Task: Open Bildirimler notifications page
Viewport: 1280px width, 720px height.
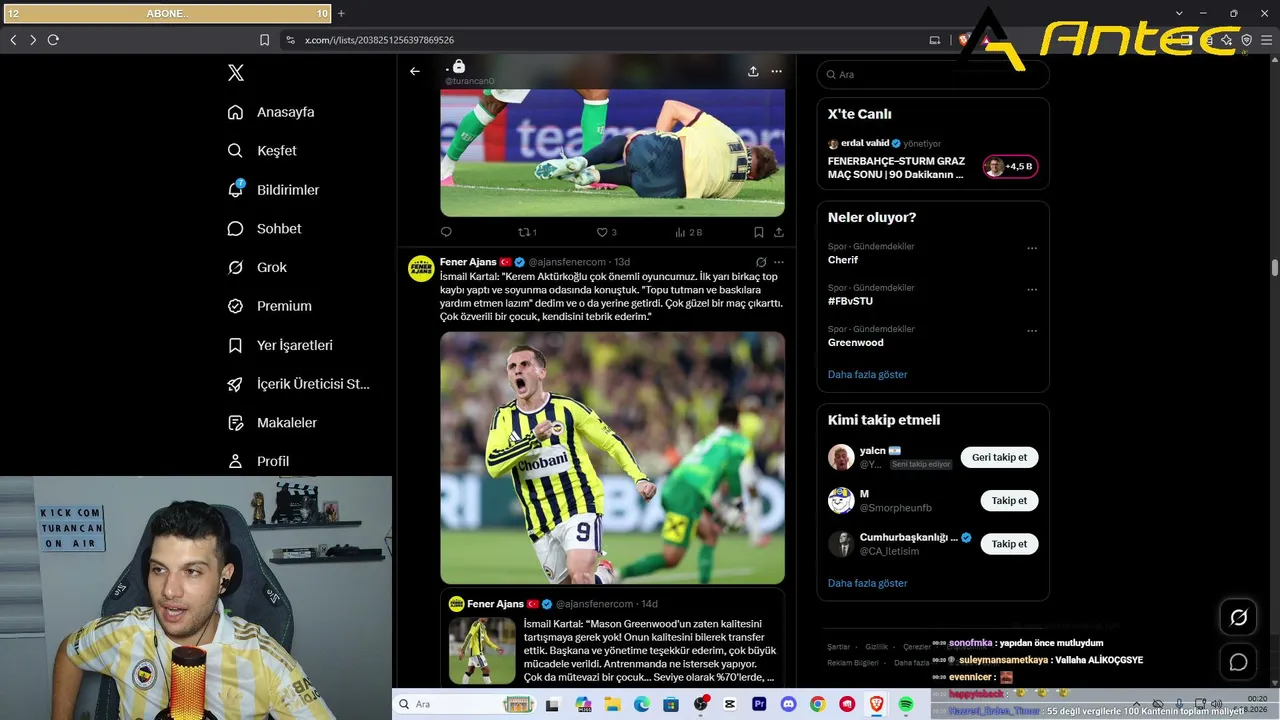Action: pos(273,190)
